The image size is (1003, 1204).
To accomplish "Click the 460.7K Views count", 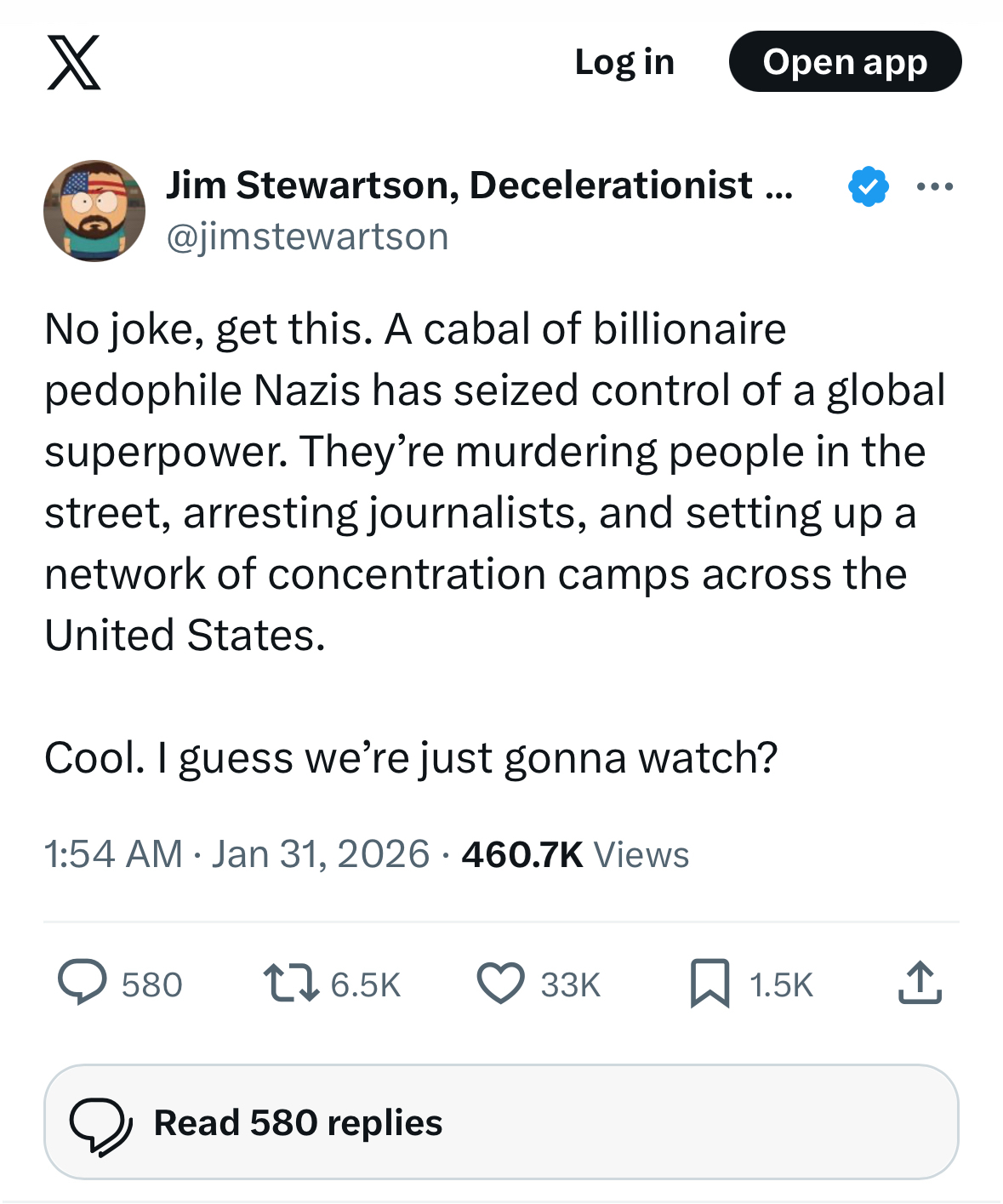I will (575, 854).
